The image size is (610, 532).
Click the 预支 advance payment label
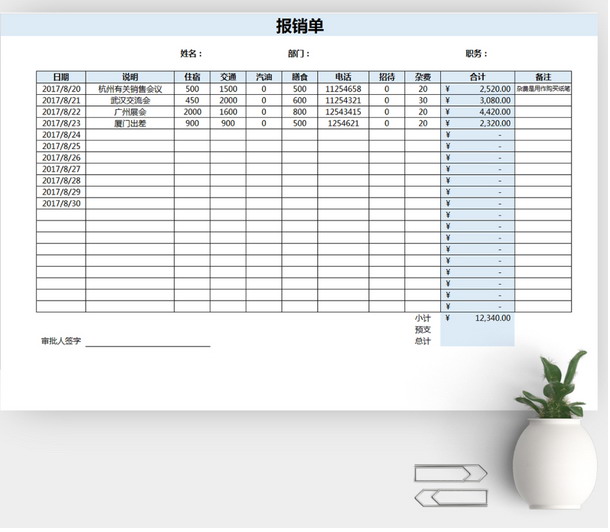tap(422, 330)
